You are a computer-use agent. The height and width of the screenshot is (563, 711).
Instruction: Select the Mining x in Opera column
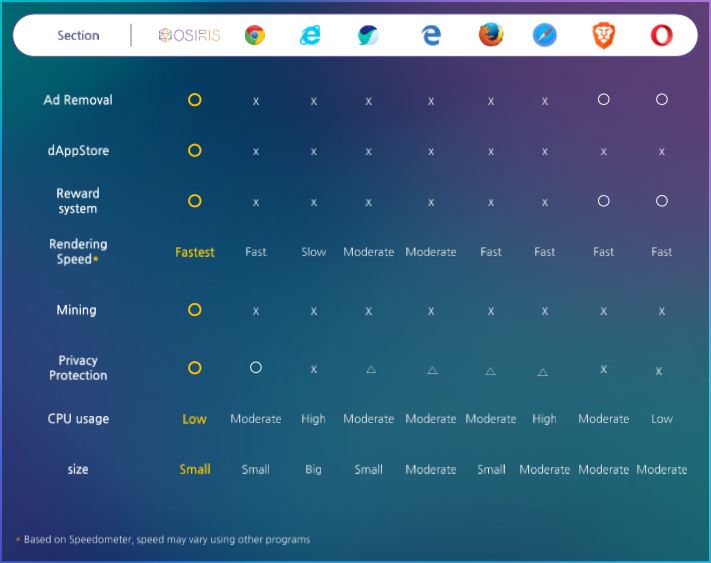[x=662, y=311]
